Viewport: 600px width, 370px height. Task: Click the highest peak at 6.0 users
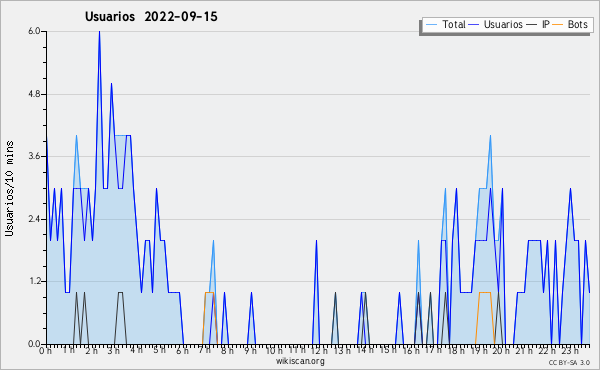[99, 32]
